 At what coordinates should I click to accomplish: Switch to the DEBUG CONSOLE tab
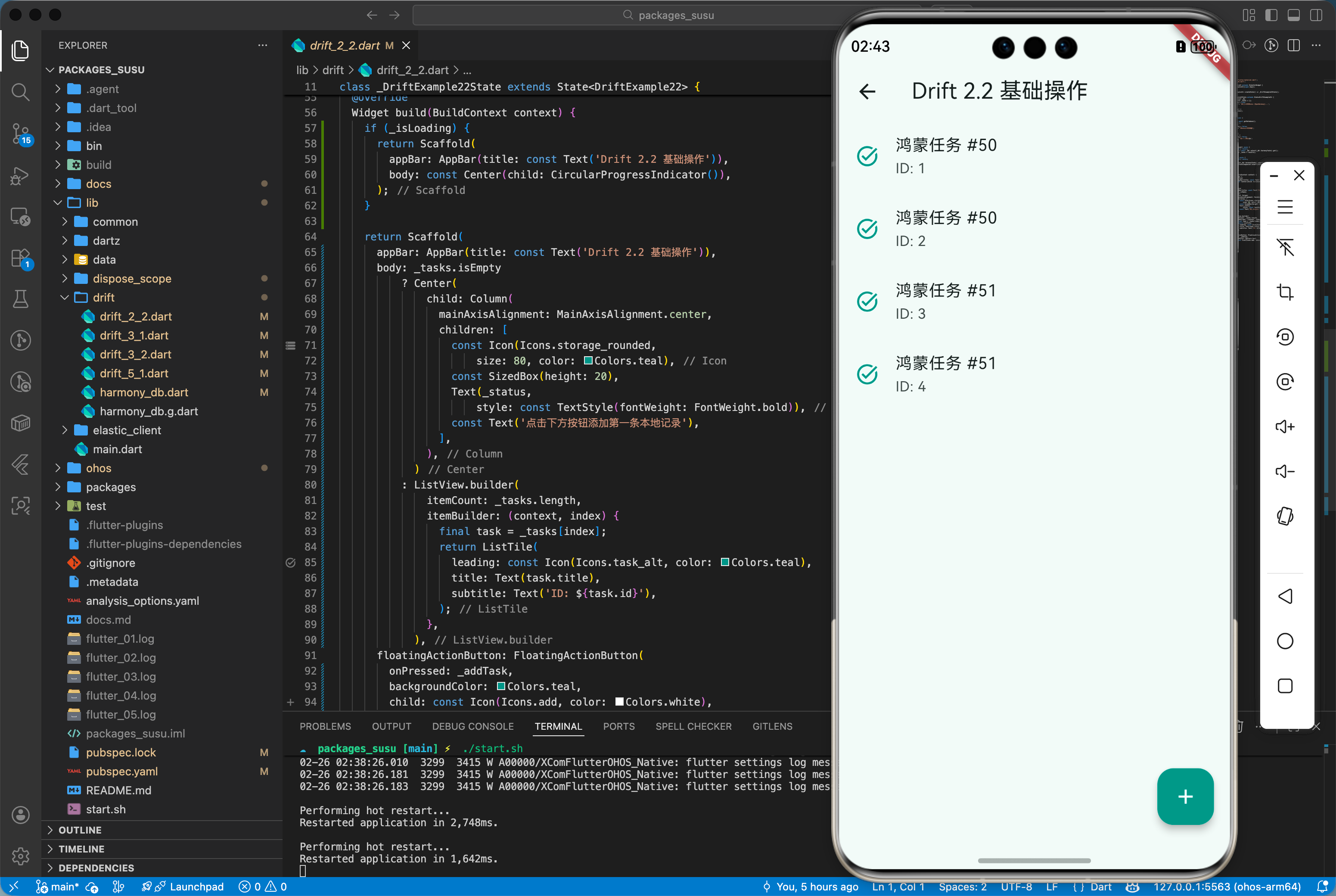click(472, 726)
